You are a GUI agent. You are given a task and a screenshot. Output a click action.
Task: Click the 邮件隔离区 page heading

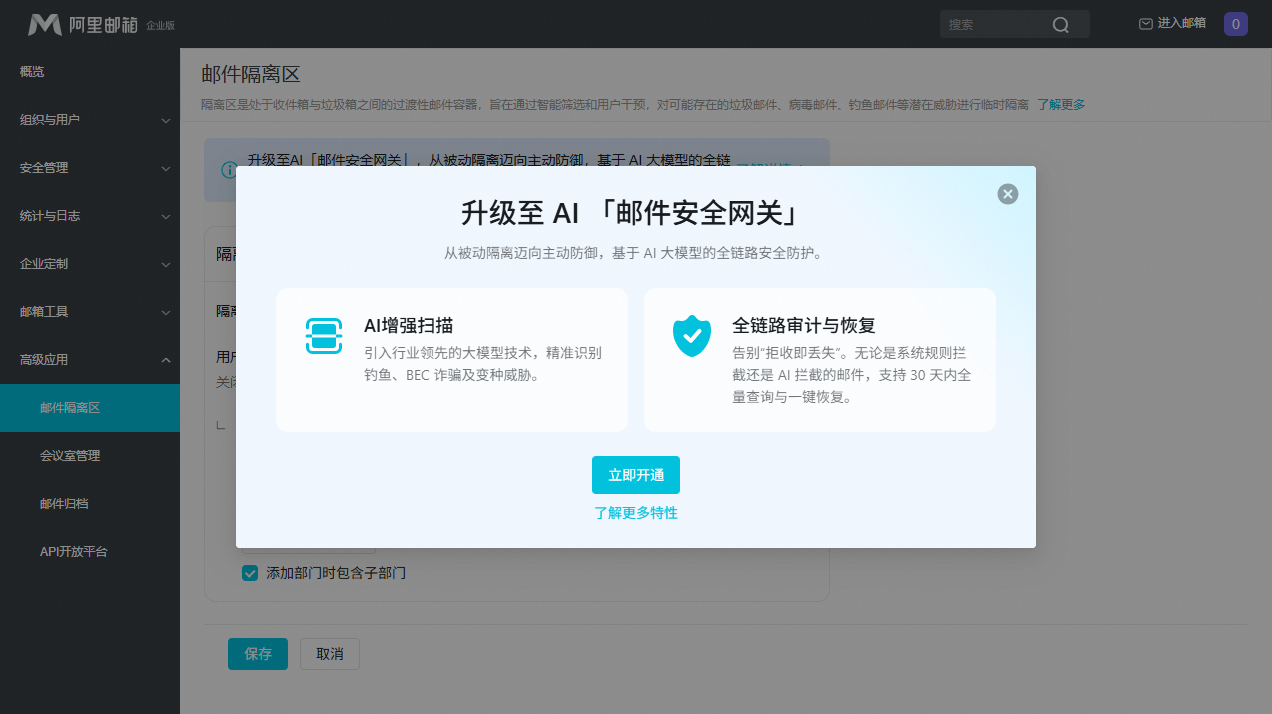(251, 75)
